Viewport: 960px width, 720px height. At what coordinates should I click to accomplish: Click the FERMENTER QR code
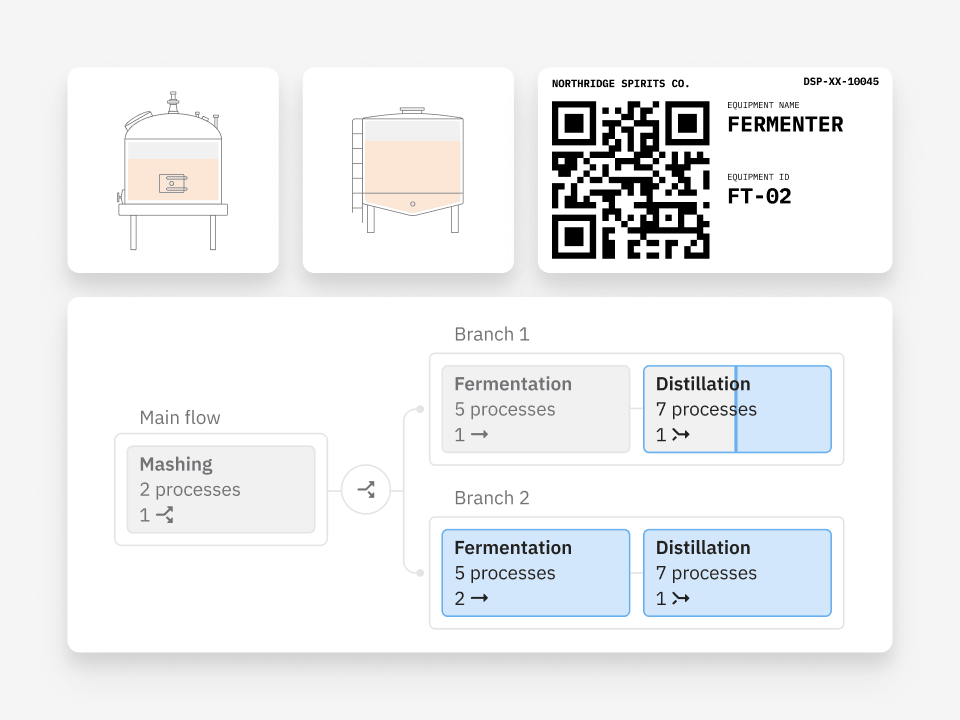point(631,180)
